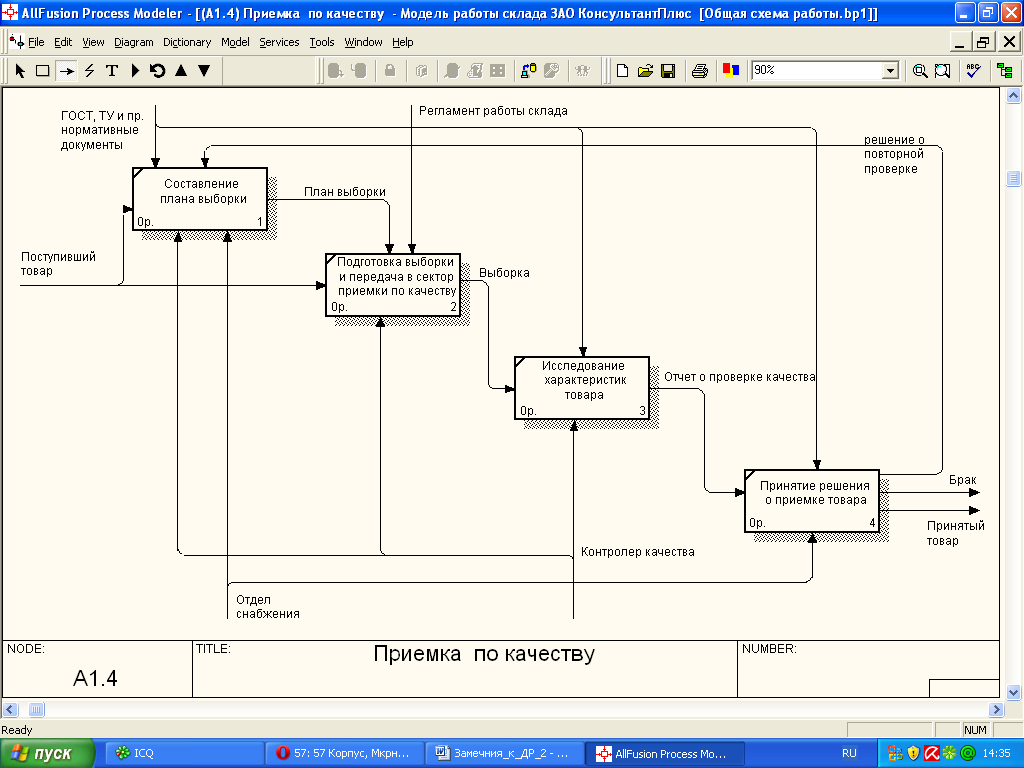Go to parent diagram with up triangle

point(181,71)
